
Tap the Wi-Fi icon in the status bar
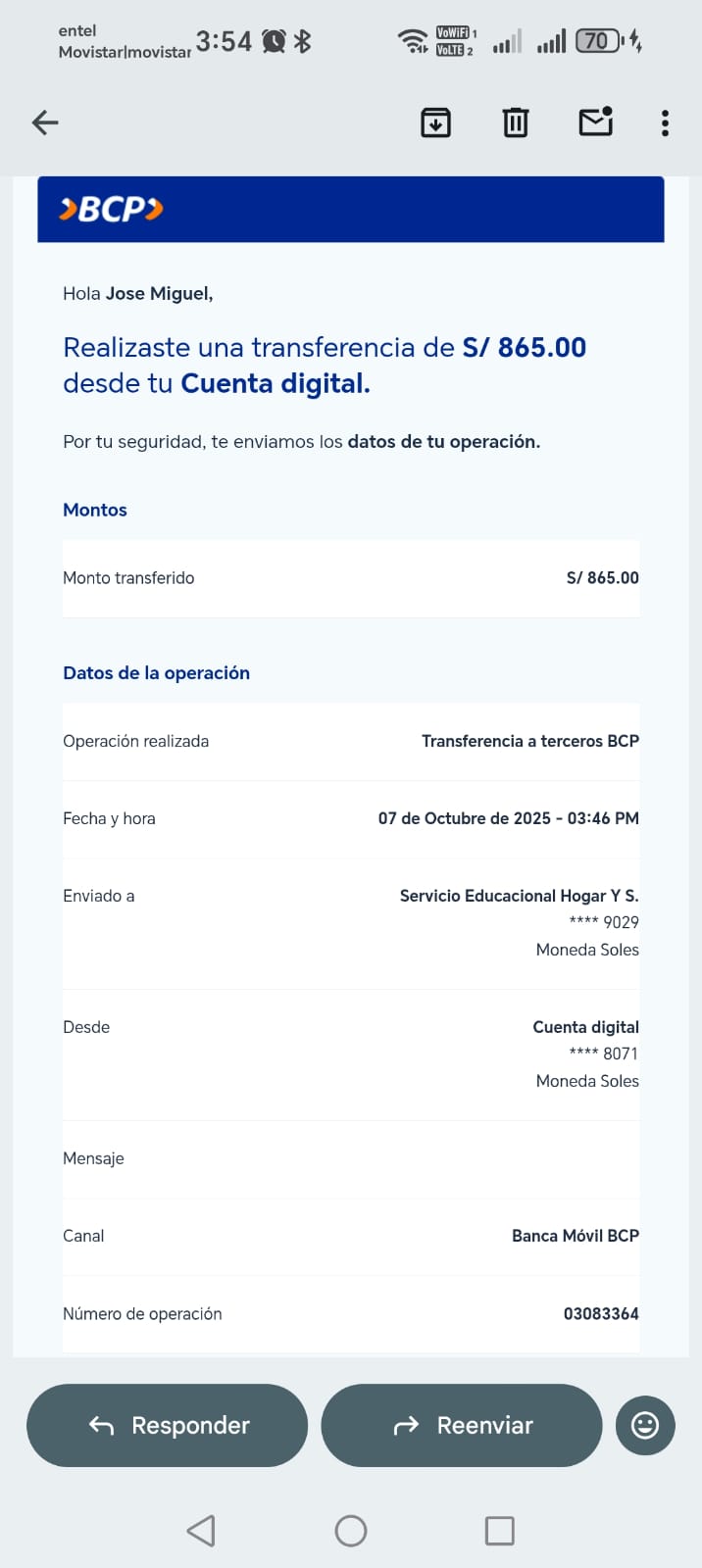point(413,41)
